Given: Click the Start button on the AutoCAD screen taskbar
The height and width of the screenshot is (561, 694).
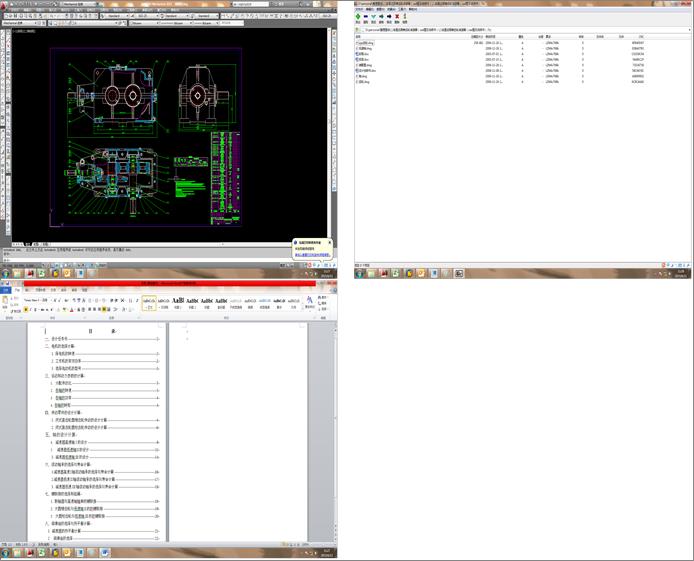Looking at the screenshot, I should tap(5, 273).
